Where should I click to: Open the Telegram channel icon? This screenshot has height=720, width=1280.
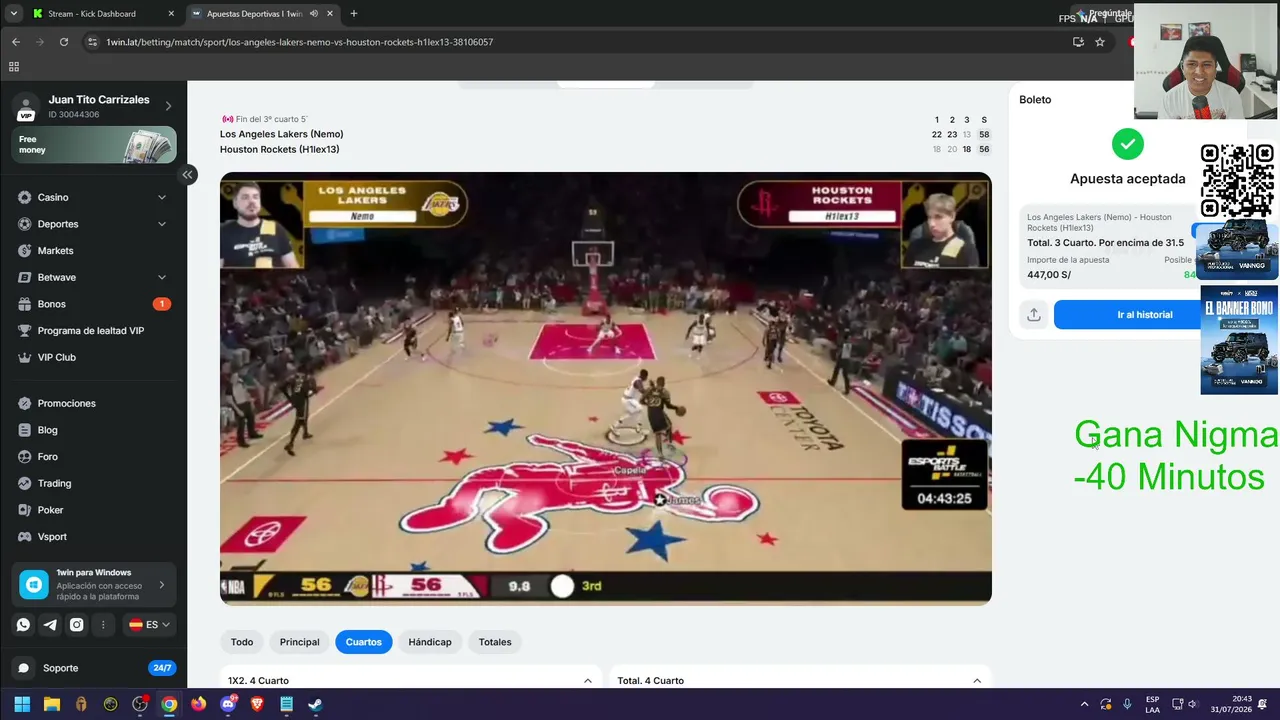pyautogui.click(x=50, y=625)
